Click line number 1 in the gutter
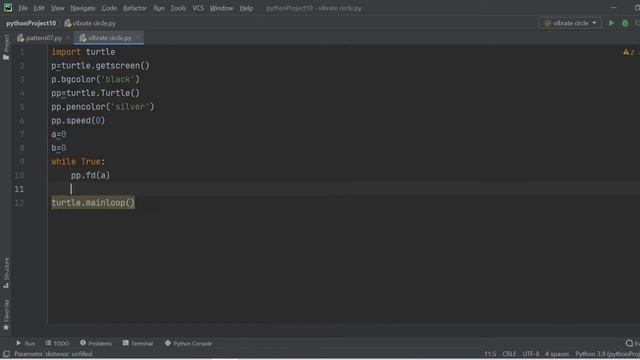 (x=22, y=52)
